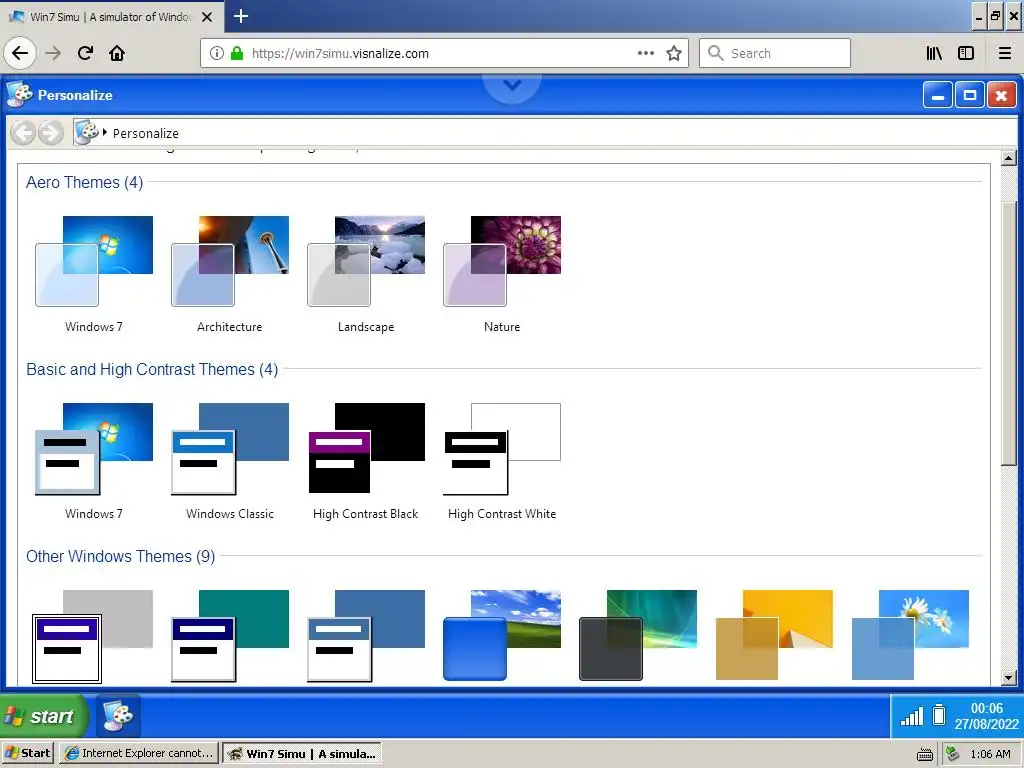Click the Basic and High Contrast Themes heading
Screen dimensions: 1024x768
(x=152, y=370)
